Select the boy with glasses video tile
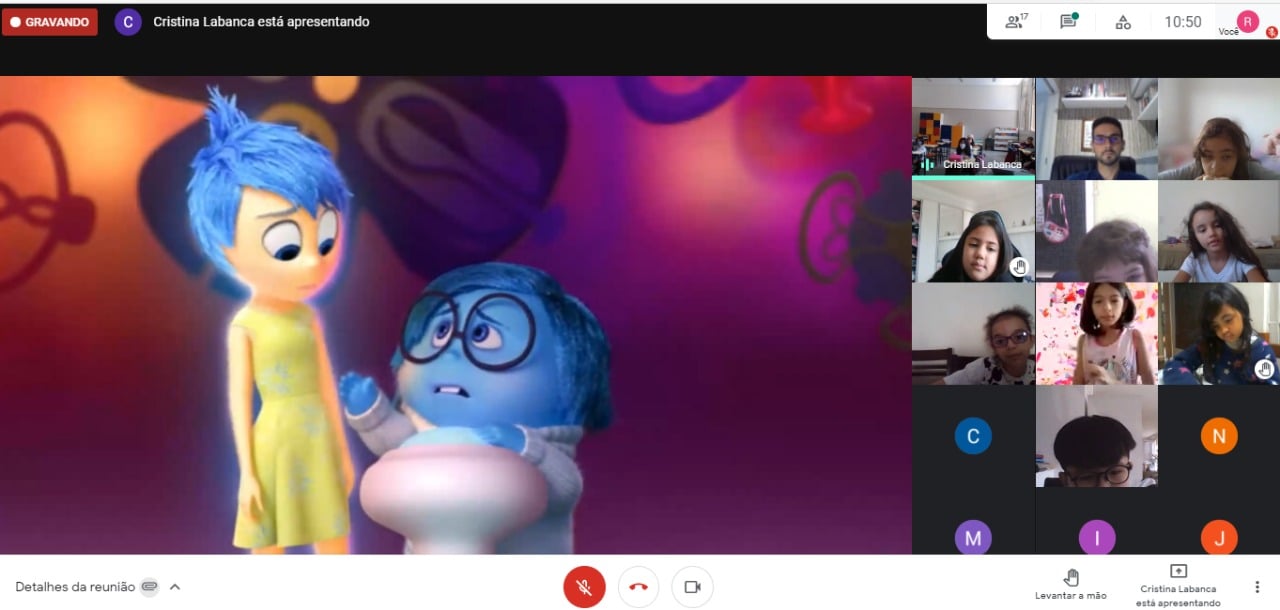This screenshot has width=1280, height=610. (x=1097, y=436)
